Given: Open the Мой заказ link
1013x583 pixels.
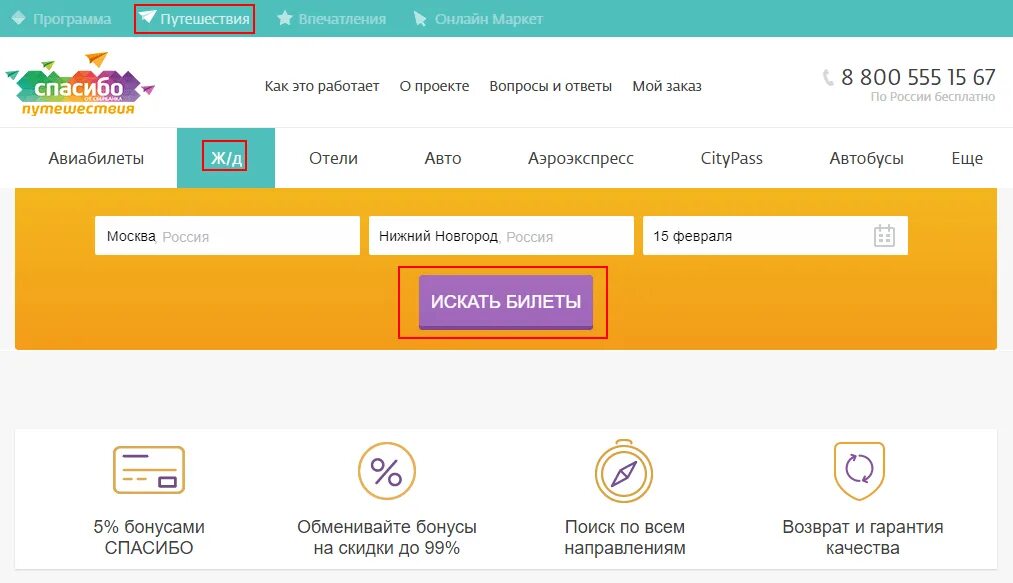Looking at the screenshot, I should tap(667, 86).
